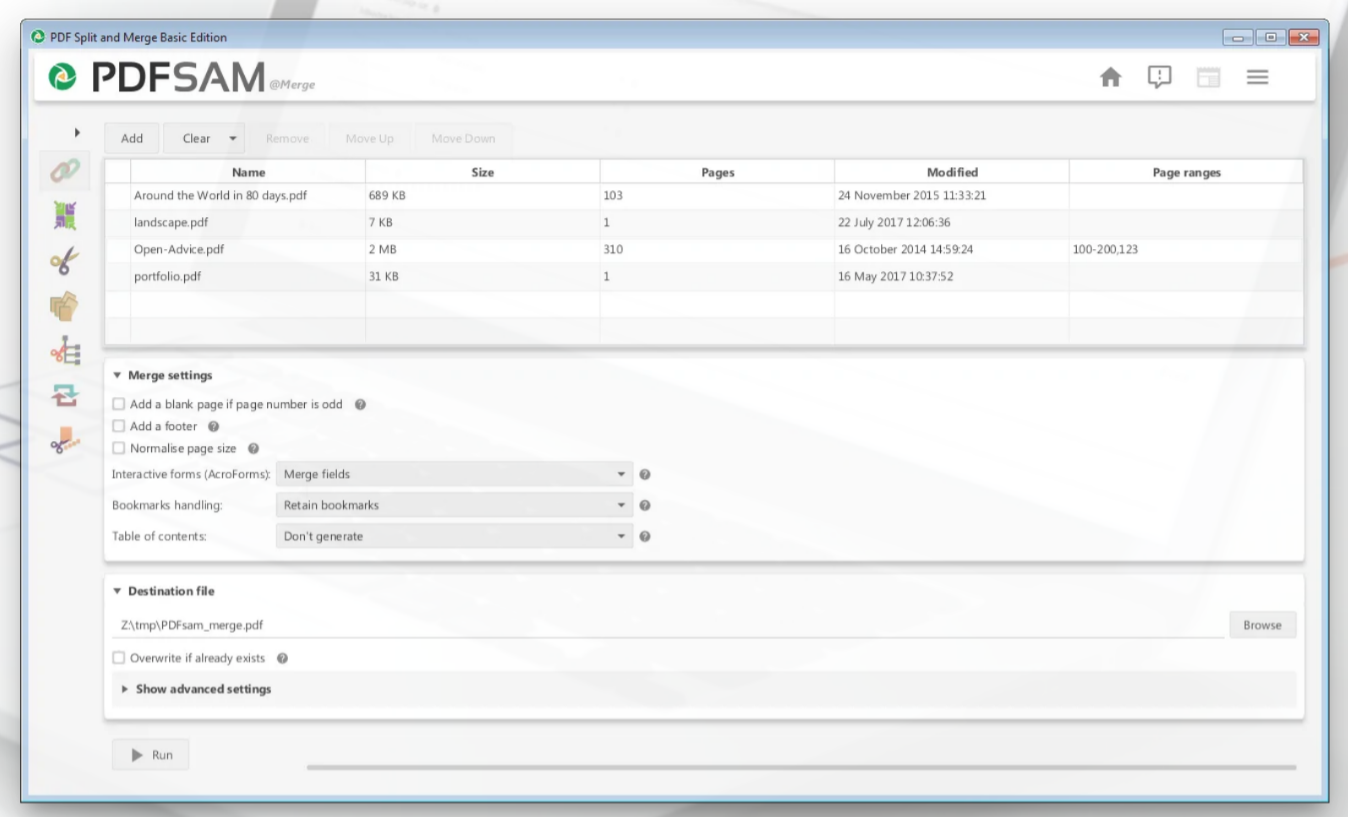Sort by the Pages column header
Screen dimensions: 1348x817
click(717, 172)
